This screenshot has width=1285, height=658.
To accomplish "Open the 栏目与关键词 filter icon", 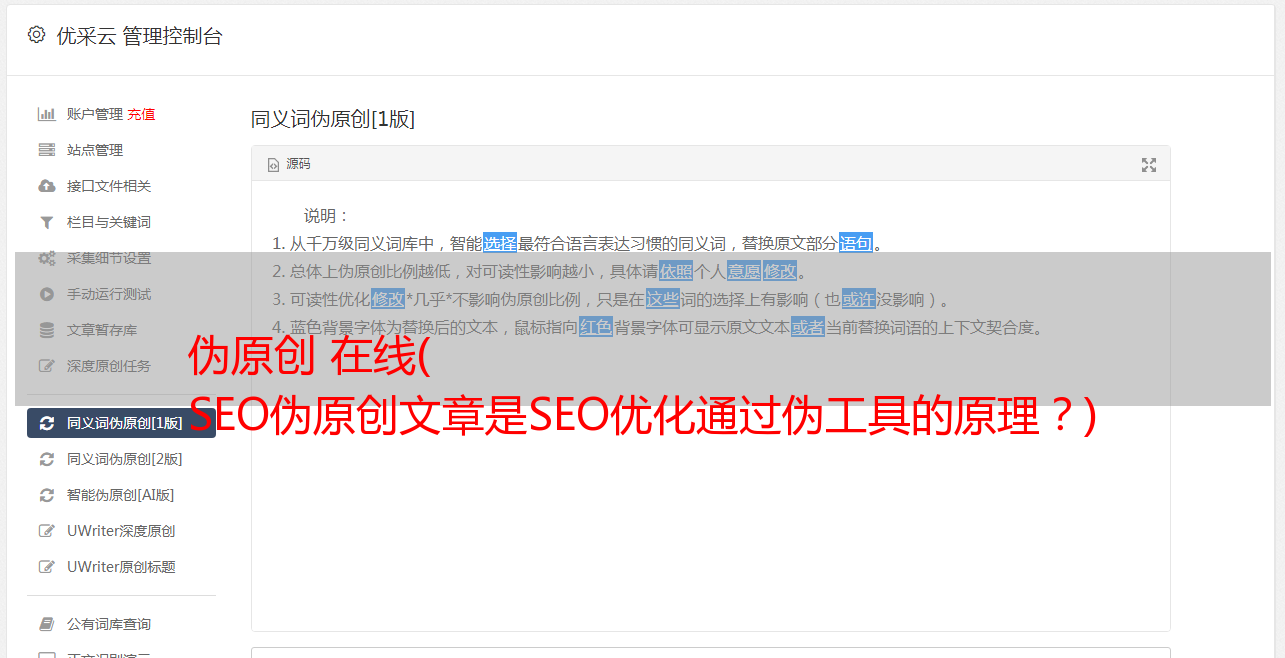I will pos(46,222).
